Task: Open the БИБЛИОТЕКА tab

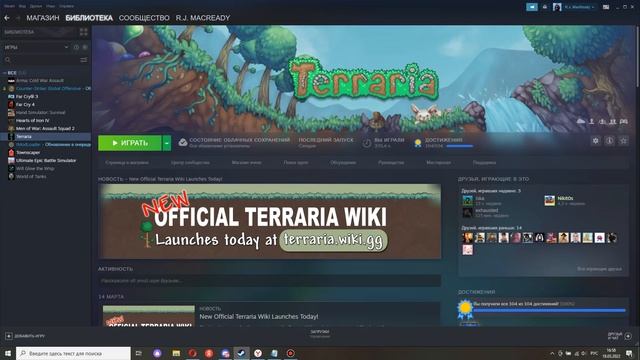Action: (x=89, y=18)
